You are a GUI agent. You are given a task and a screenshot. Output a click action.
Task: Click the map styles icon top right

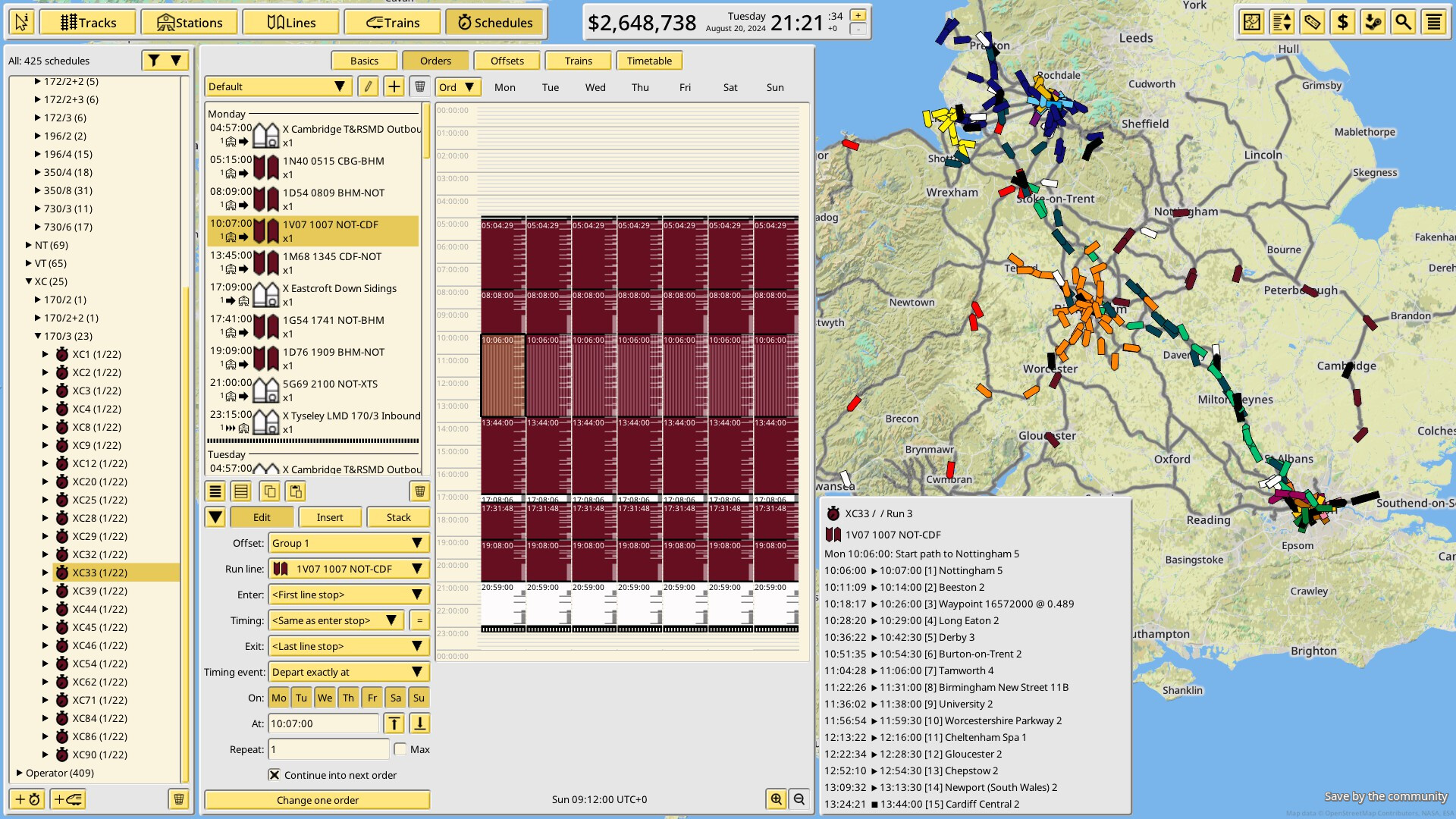[1252, 22]
